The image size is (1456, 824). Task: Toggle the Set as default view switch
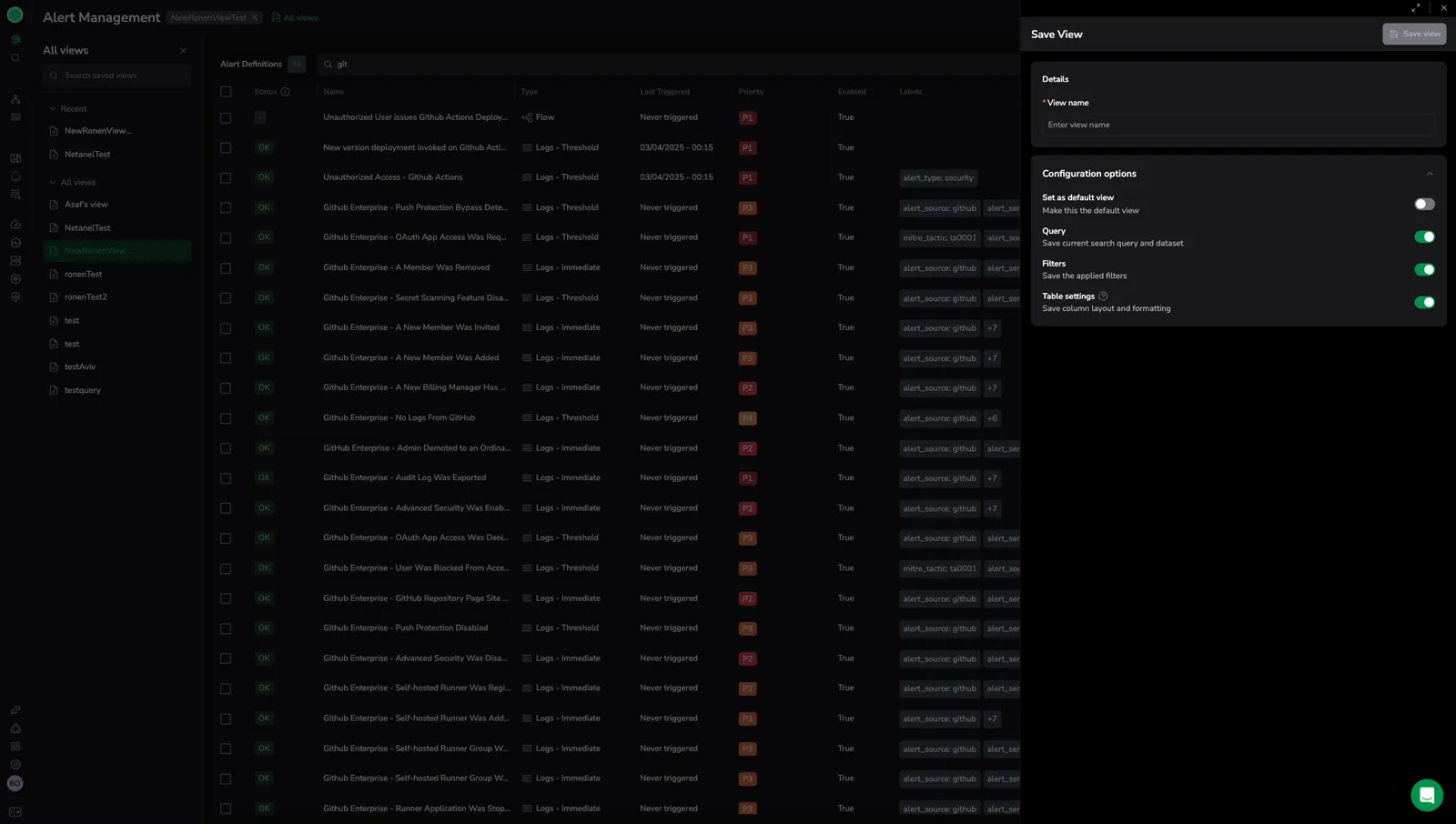tap(1424, 205)
